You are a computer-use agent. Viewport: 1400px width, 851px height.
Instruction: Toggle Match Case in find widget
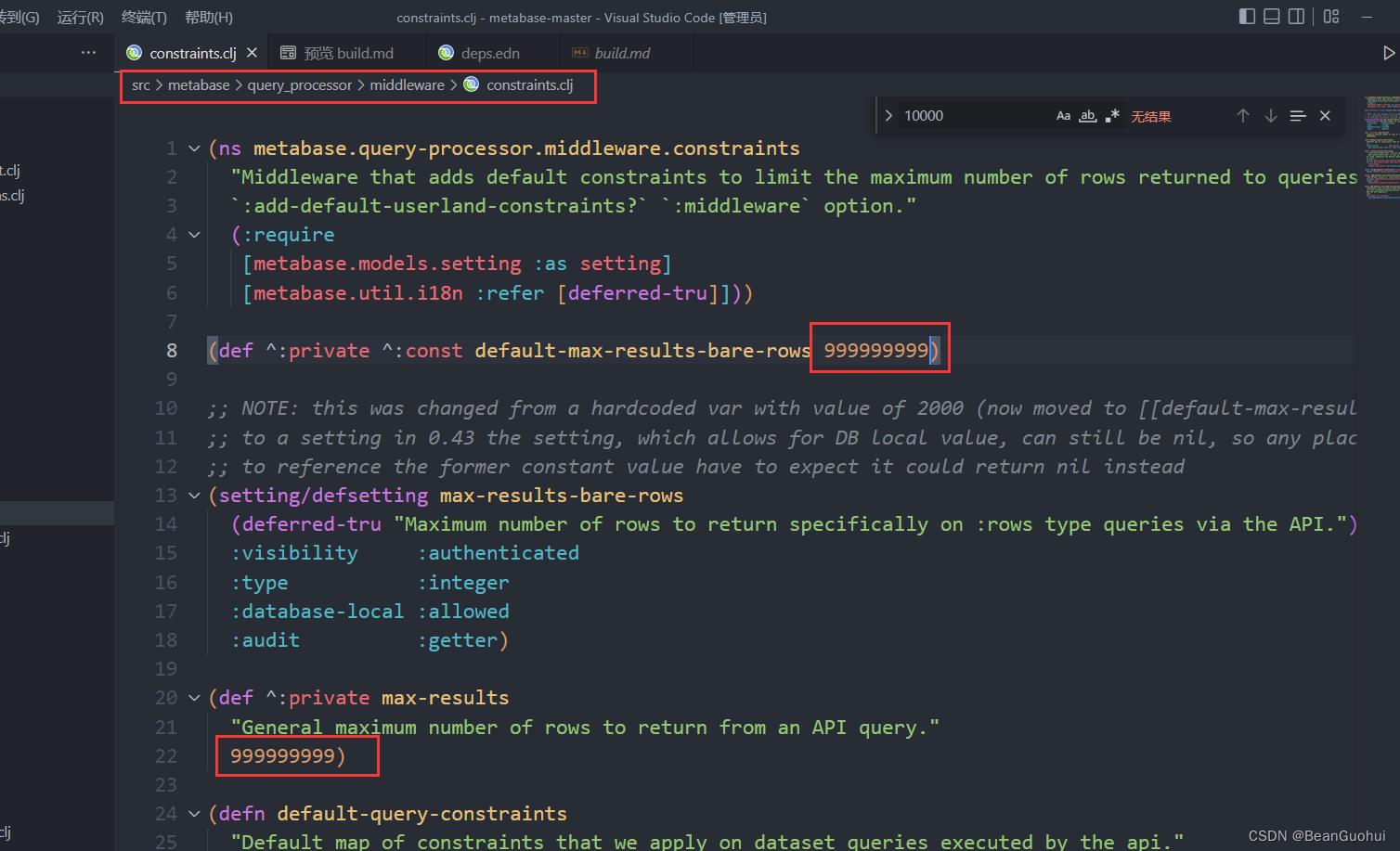click(x=1063, y=116)
